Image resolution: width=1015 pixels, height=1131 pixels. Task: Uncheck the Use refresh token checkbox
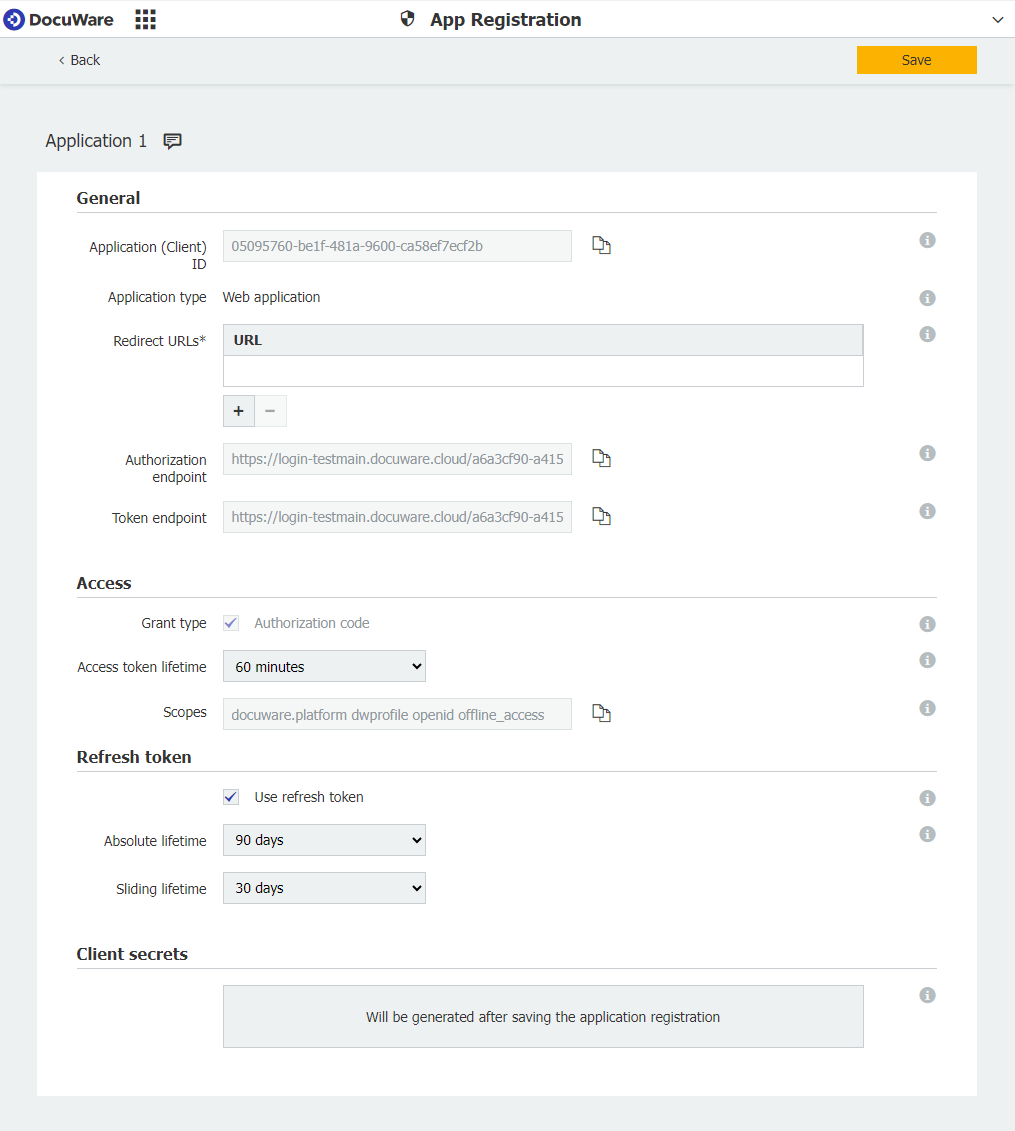(230, 797)
